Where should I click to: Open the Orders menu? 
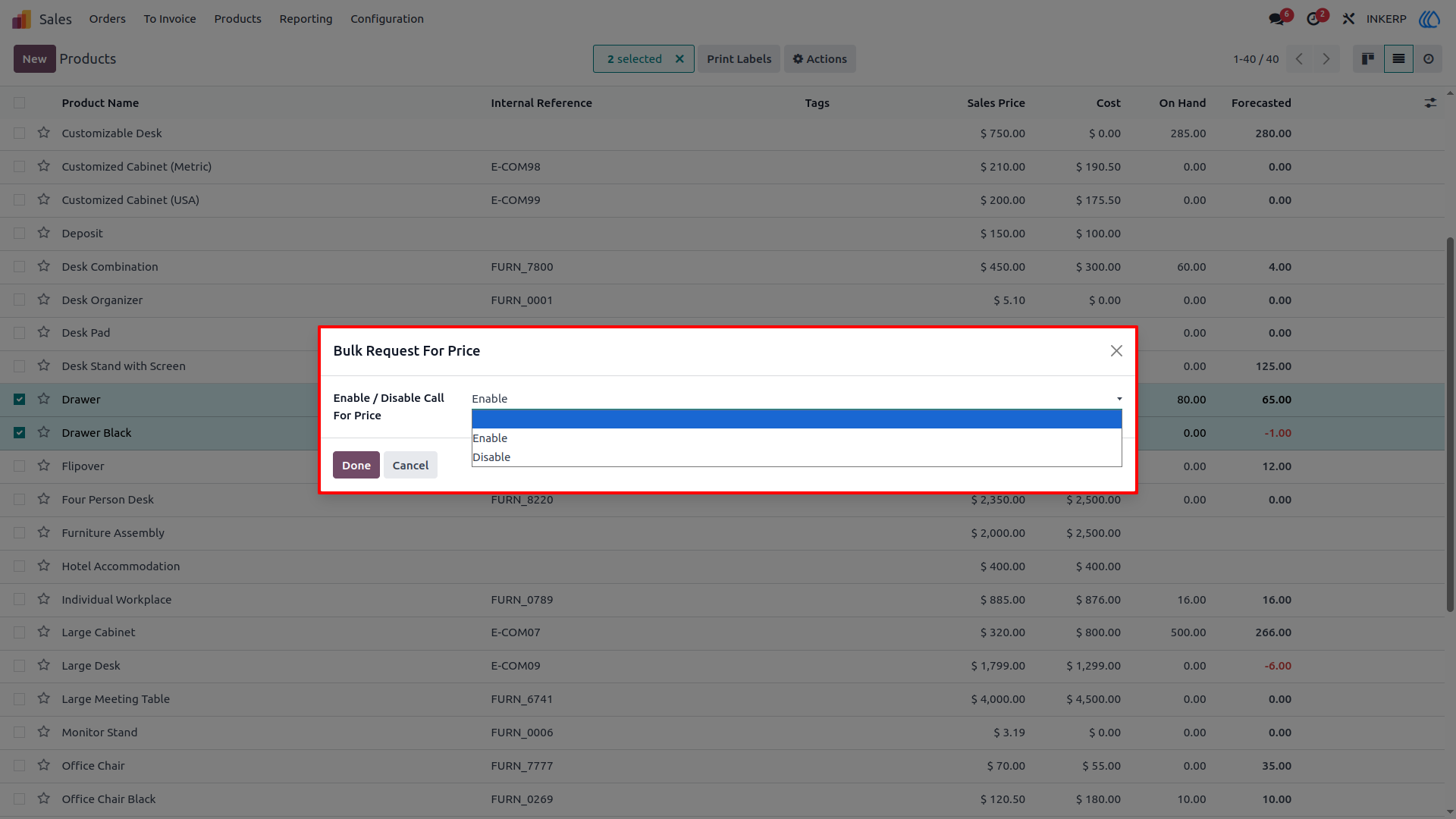point(108,19)
